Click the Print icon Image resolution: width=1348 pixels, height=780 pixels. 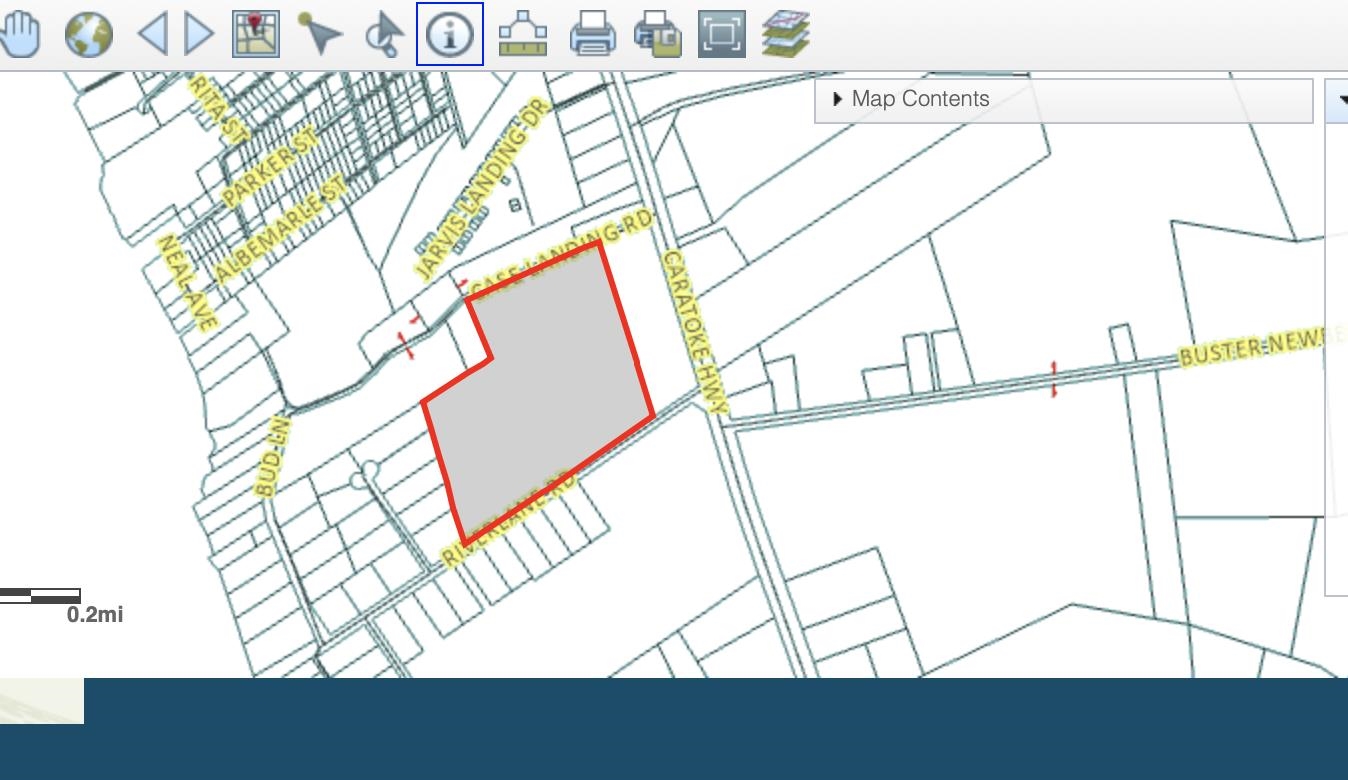pos(592,34)
